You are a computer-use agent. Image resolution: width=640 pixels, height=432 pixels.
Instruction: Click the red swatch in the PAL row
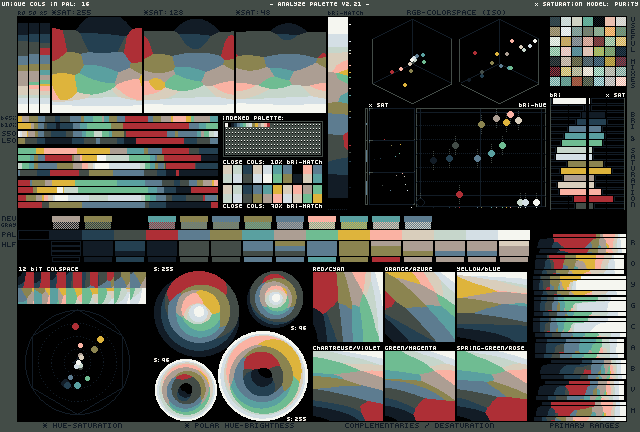point(162,235)
